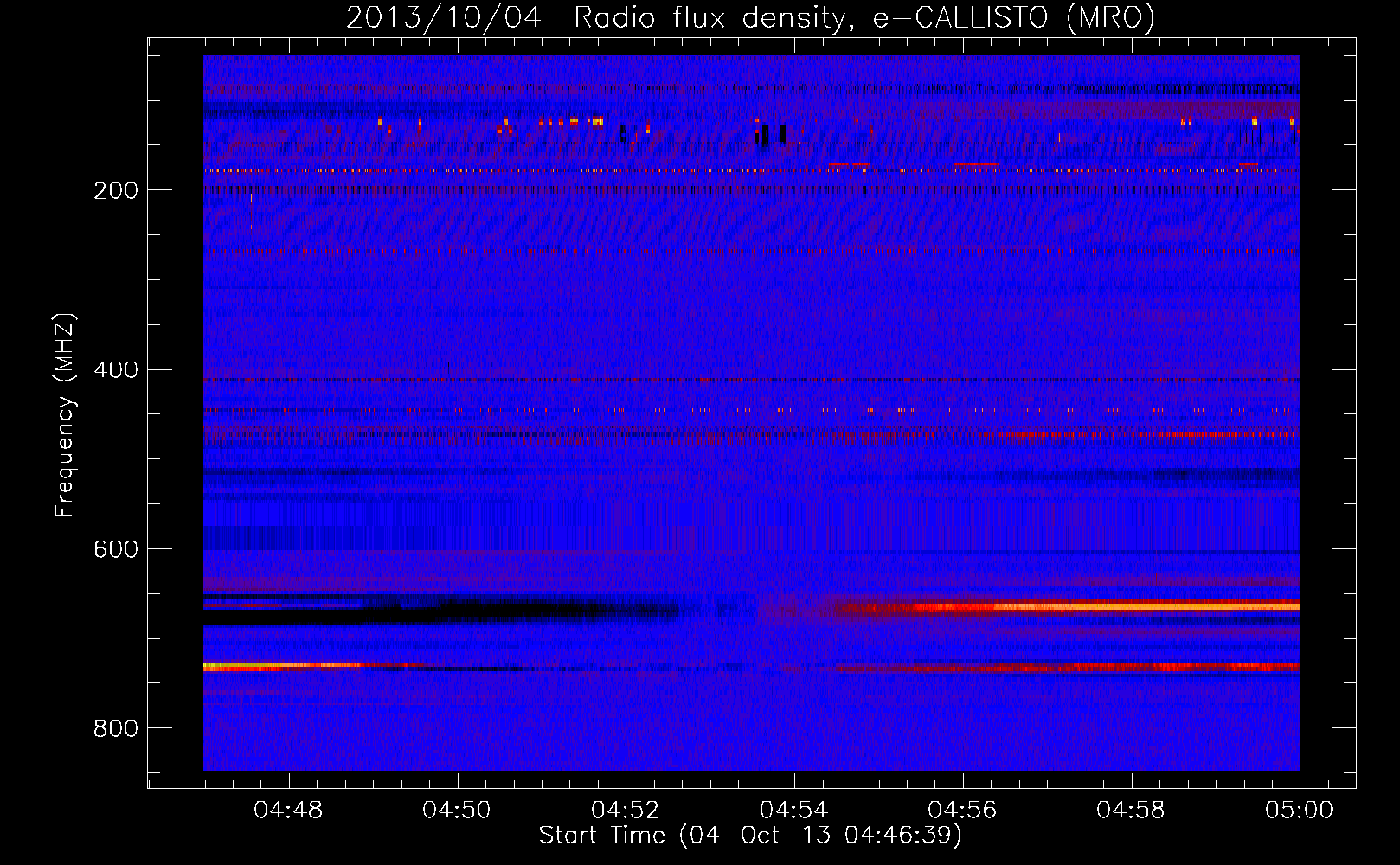Click the bright yellow emission band near 665 MHz
Image resolution: width=1400 pixels, height=865 pixels.
[x=1108, y=606]
